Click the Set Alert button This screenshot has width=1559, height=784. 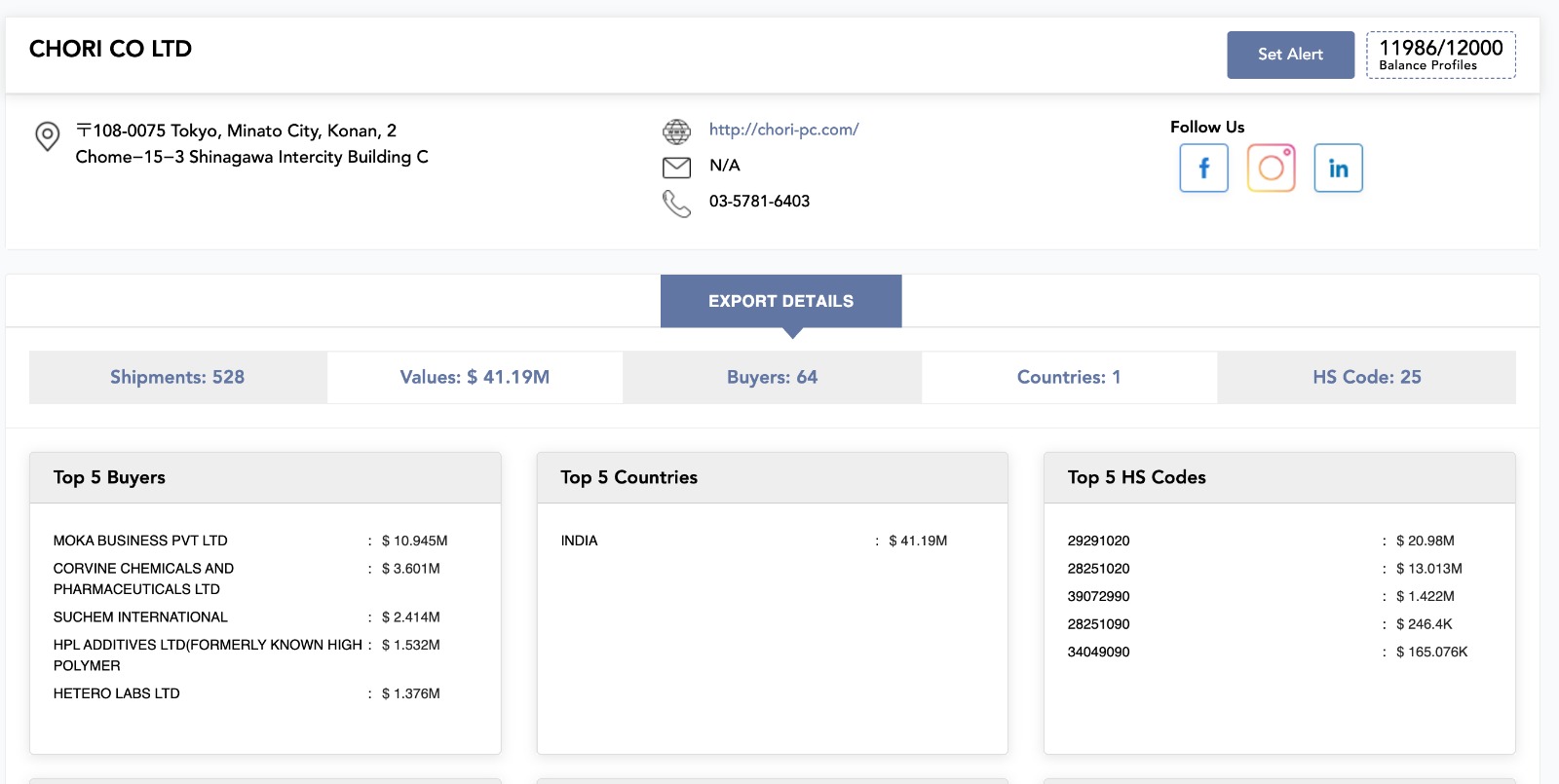pos(1290,55)
